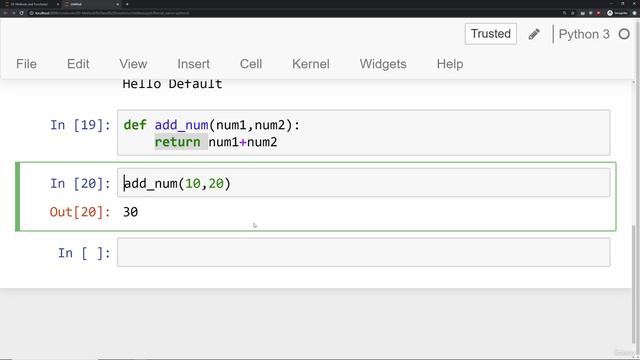640x360 pixels.
Task: Open the View menu
Action: [133, 64]
